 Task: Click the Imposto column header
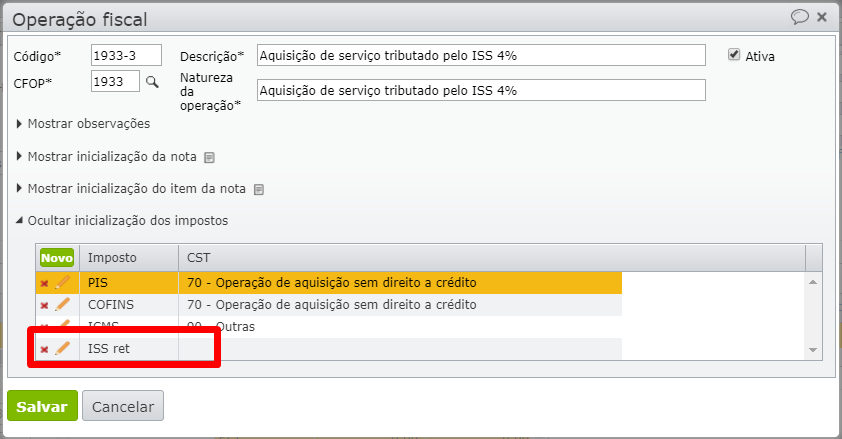click(129, 258)
